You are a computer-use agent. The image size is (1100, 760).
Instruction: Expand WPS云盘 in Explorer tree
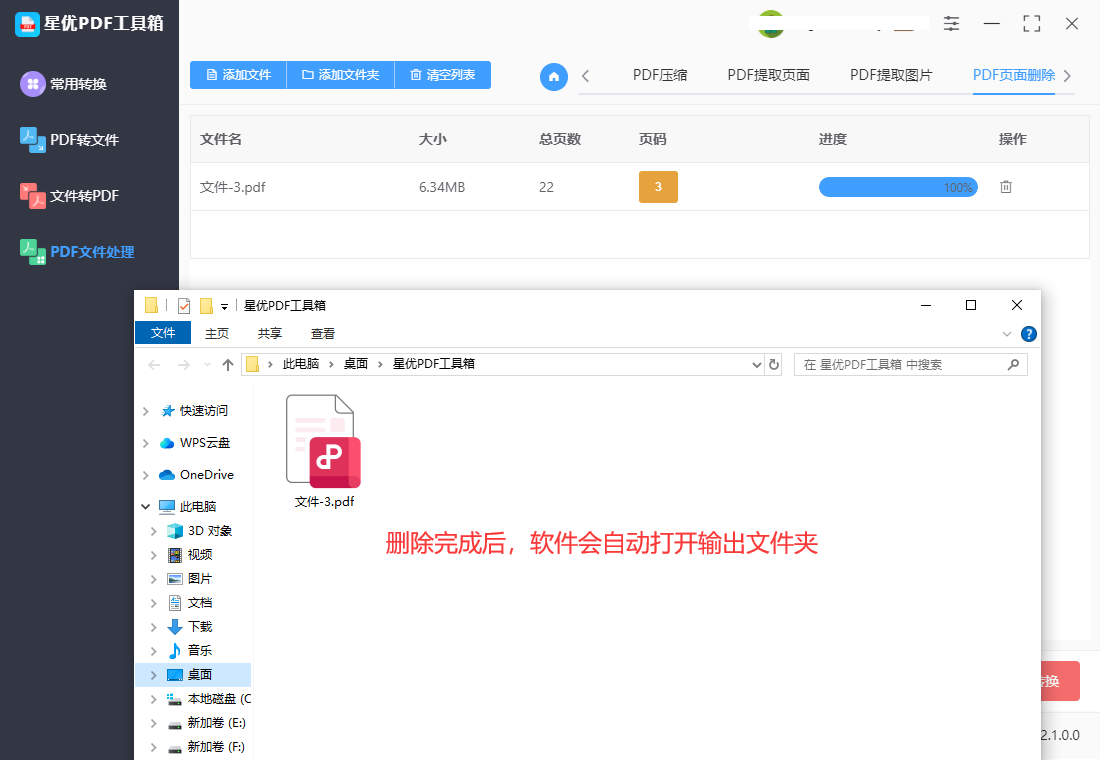[145, 444]
